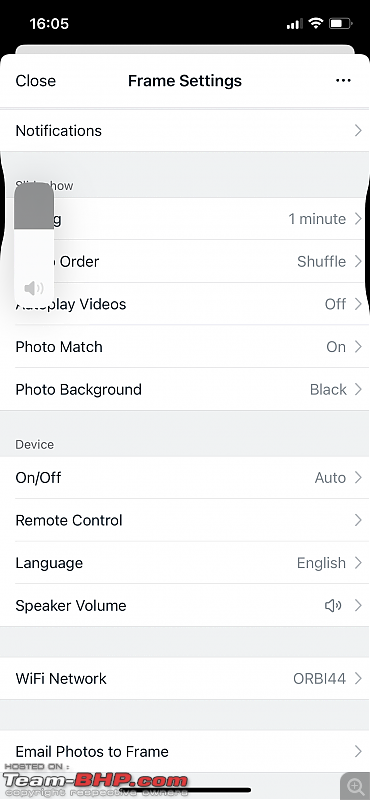Click the speaker icon in Speaker Volume row

click(333, 606)
